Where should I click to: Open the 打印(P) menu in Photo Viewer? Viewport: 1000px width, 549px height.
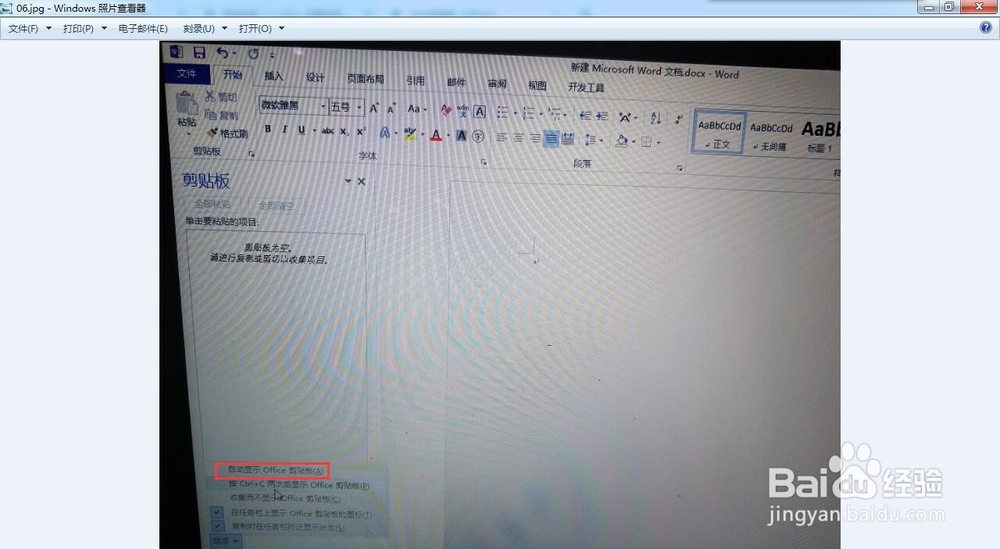pyautogui.click(x=85, y=29)
